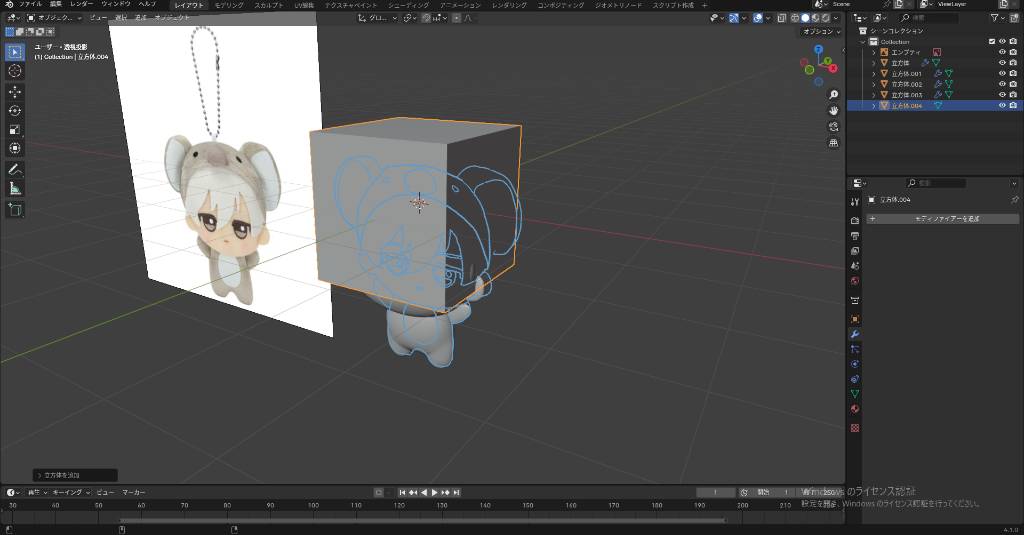This screenshot has height=535, width=1024.
Task: Choose the Annotate pencil tool
Action: tap(15, 169)
